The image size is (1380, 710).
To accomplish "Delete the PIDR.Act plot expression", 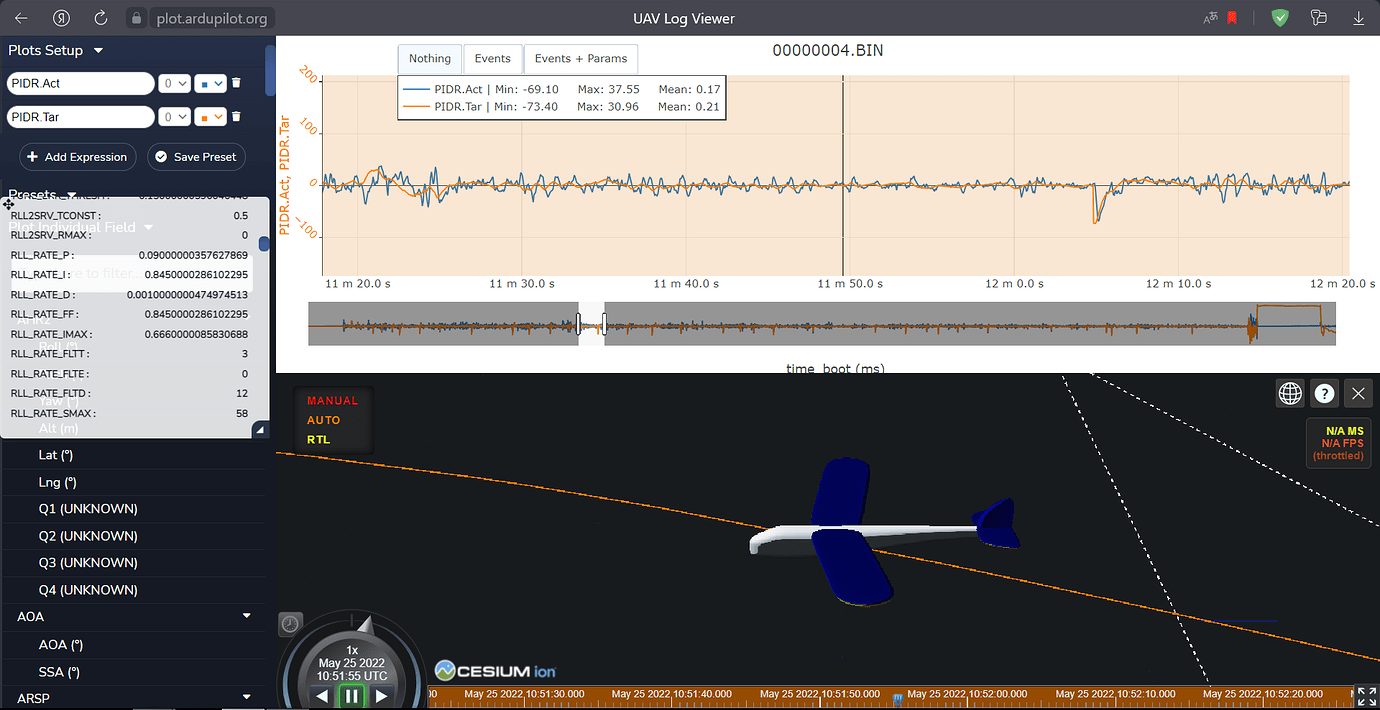I will [236, 84].
